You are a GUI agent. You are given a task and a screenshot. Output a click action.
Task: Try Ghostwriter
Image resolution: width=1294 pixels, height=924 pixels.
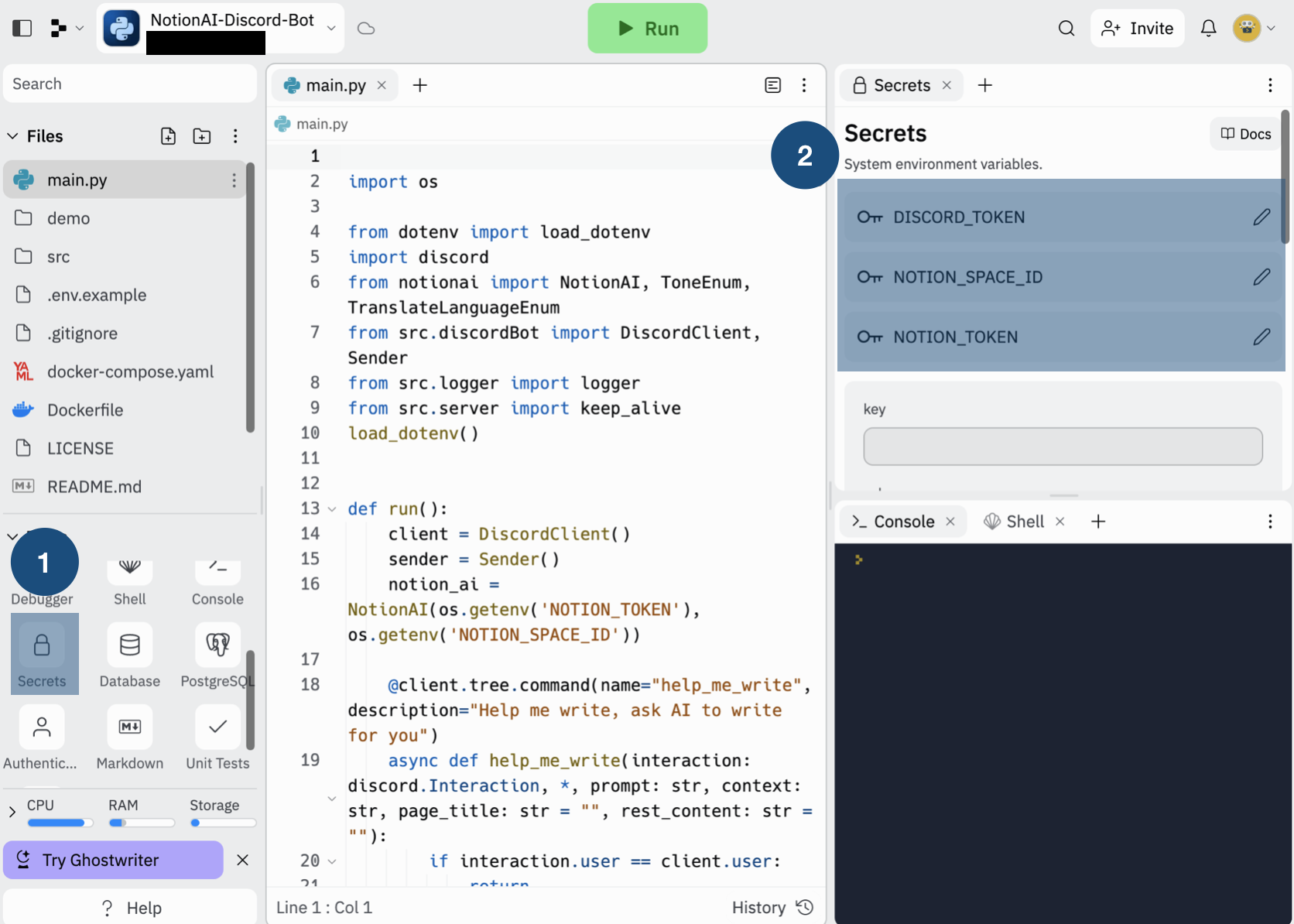pos(113,860)
